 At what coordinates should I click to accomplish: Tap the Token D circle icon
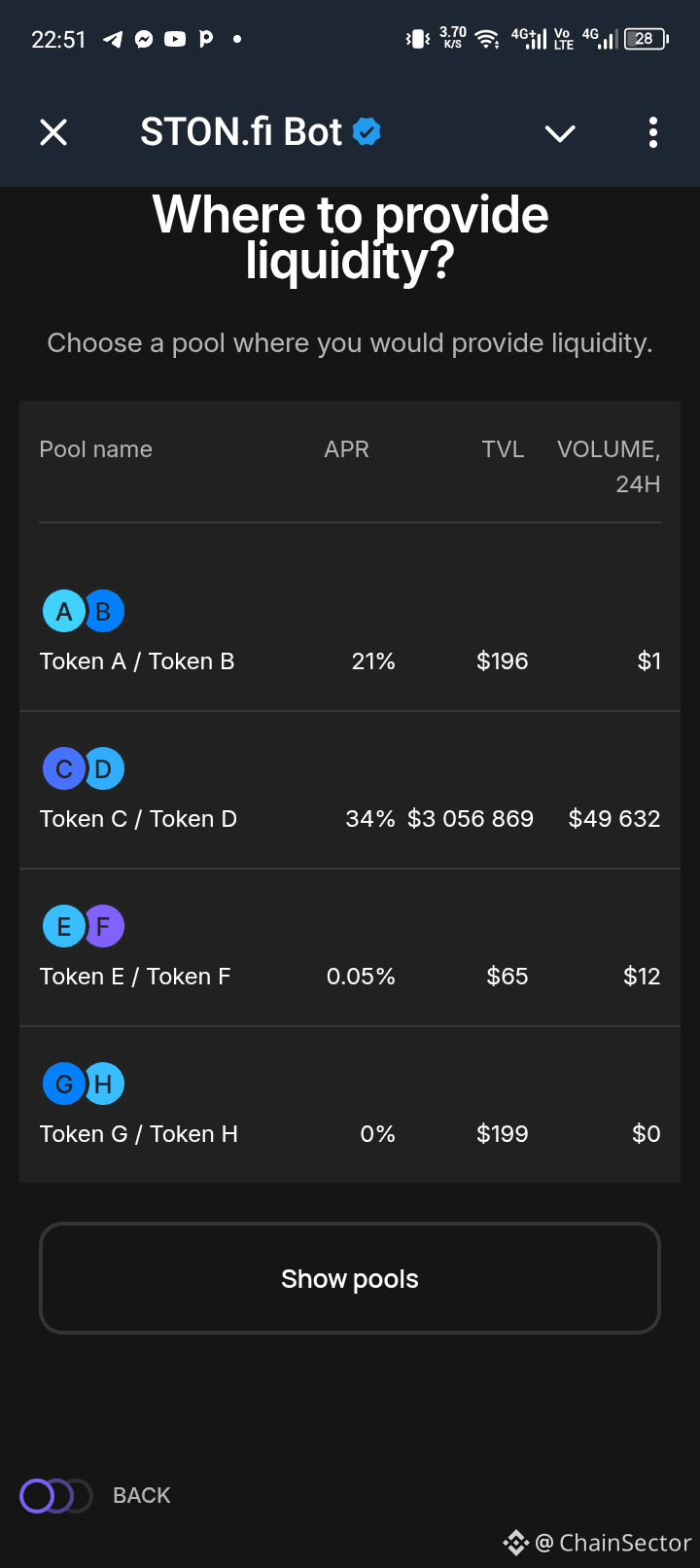(x=103, y=769)
